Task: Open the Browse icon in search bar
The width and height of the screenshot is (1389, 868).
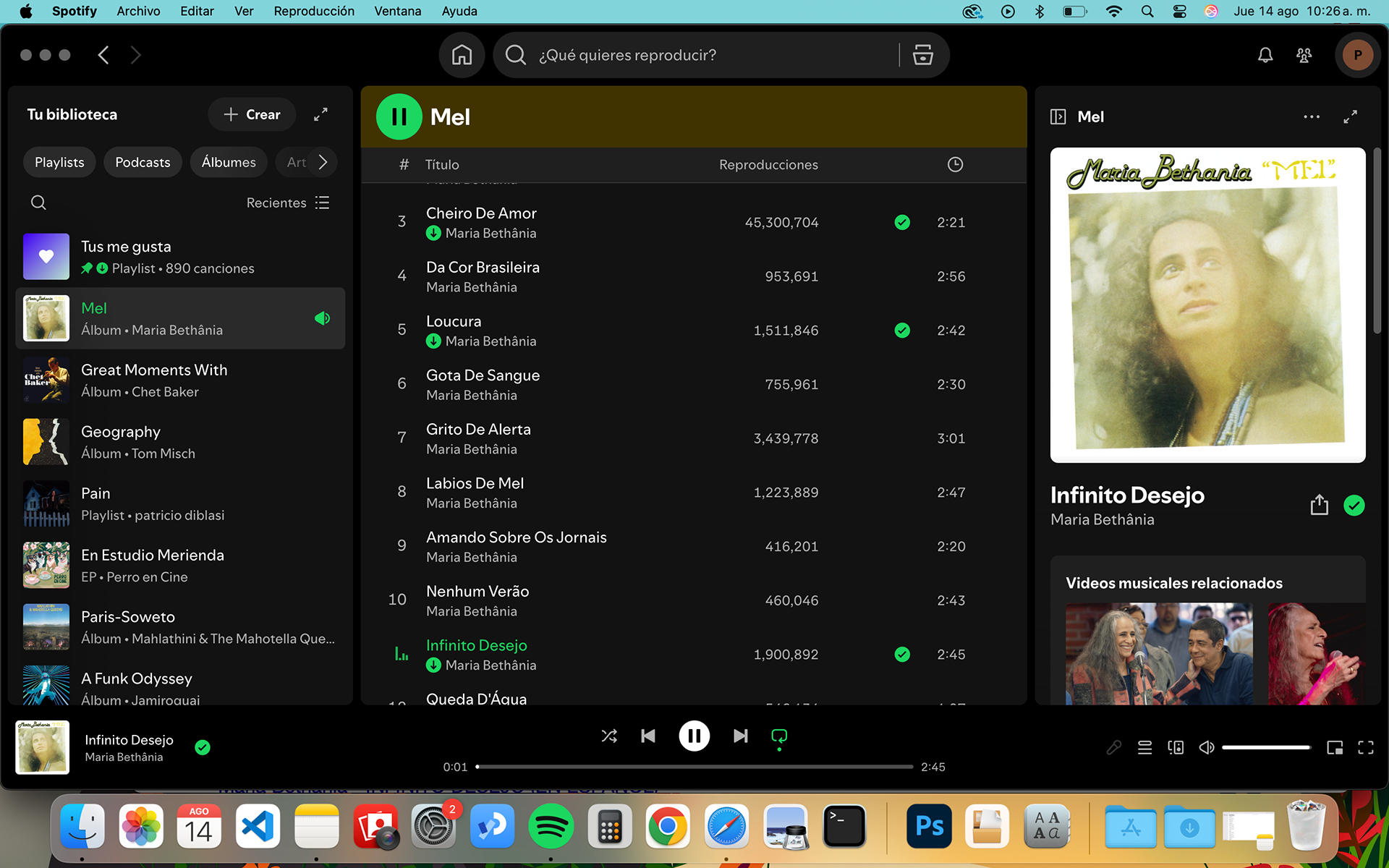Action: (x=922, y=55)
